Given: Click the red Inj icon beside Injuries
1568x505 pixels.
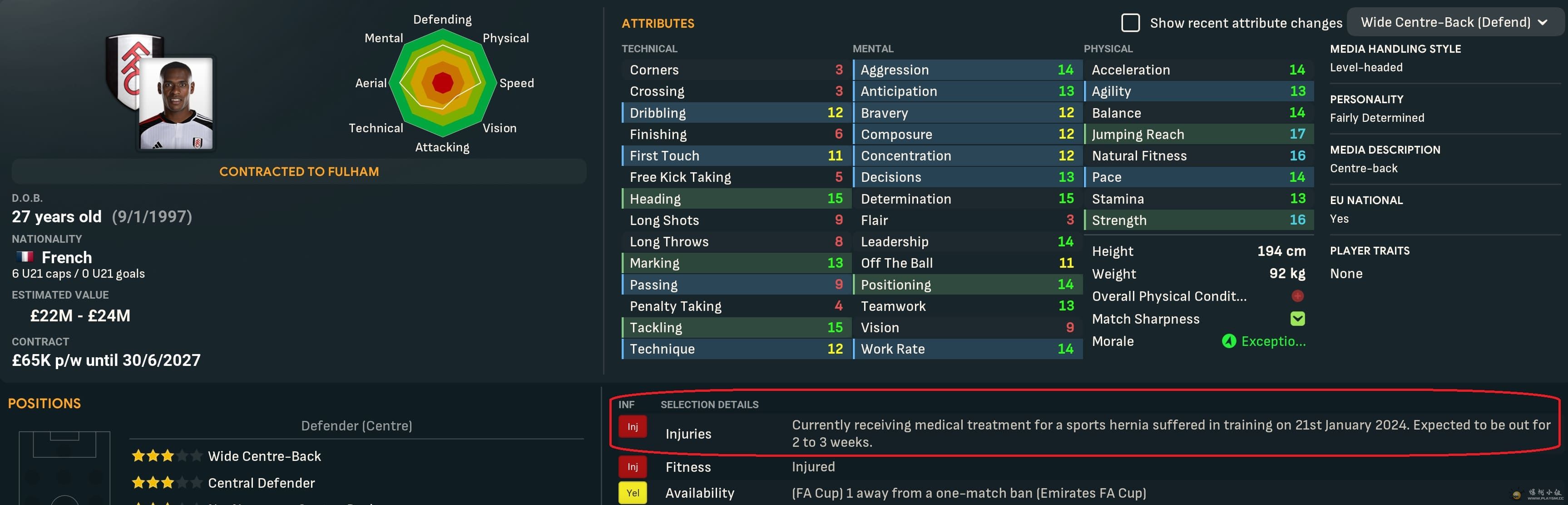Looking at the screenshot, I should pos(633,427).
